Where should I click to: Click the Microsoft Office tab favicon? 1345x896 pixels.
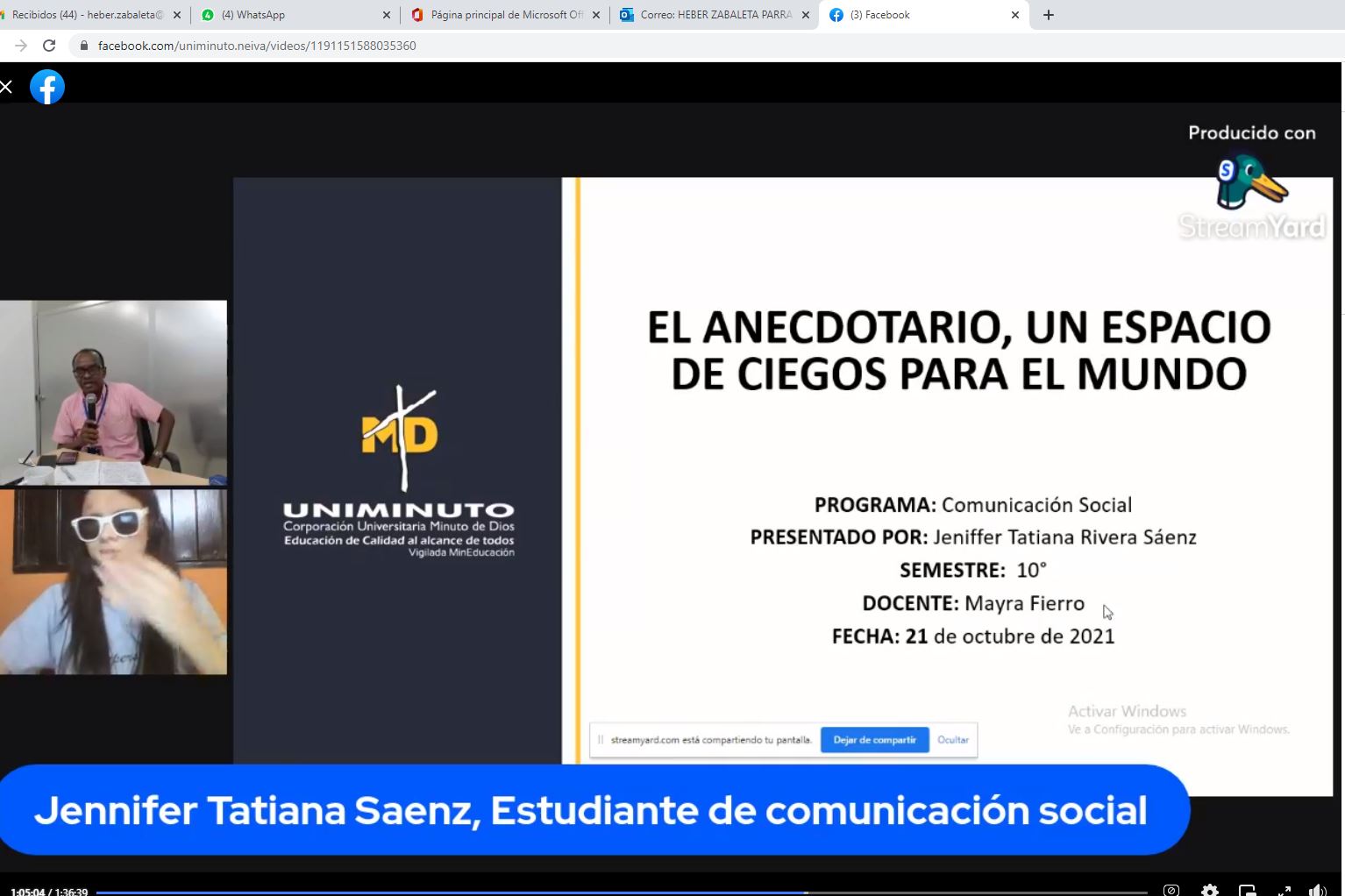point(417,15)
